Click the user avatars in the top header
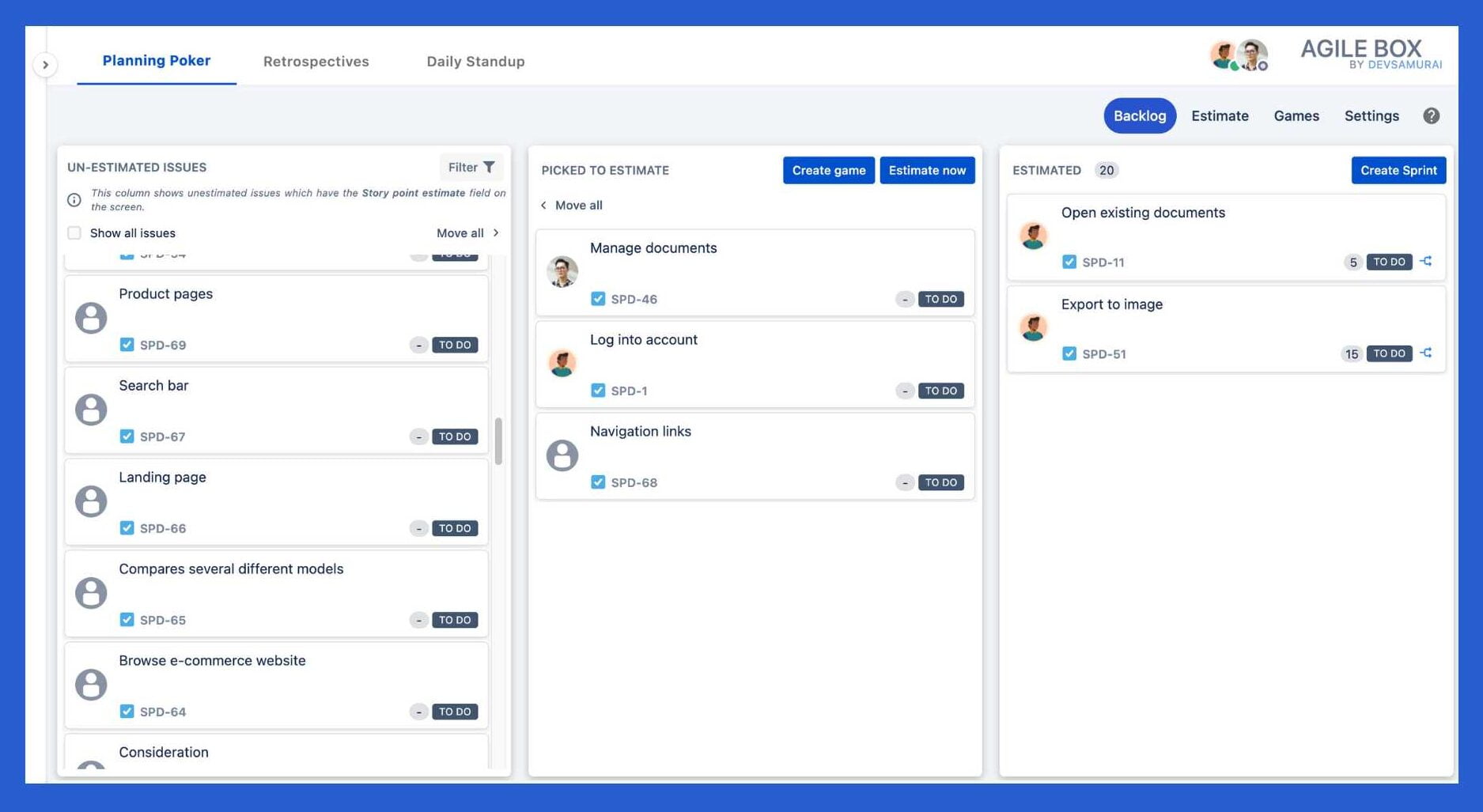This screenshot has width=1483, height=812. click(x=1239, y=55)
